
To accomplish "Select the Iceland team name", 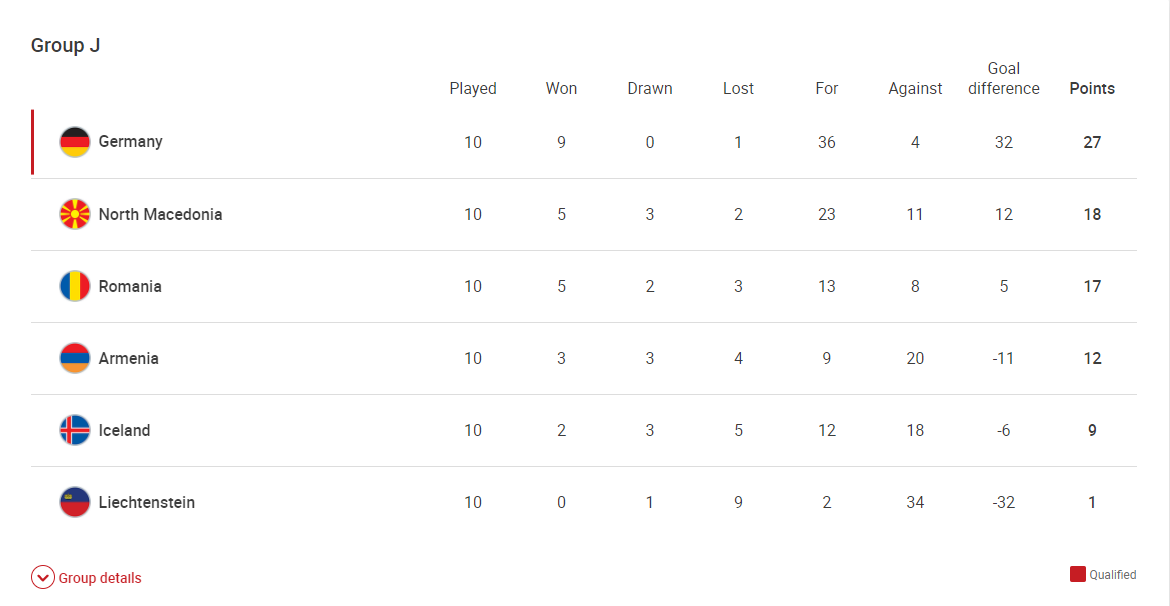I will coord(124,431).
